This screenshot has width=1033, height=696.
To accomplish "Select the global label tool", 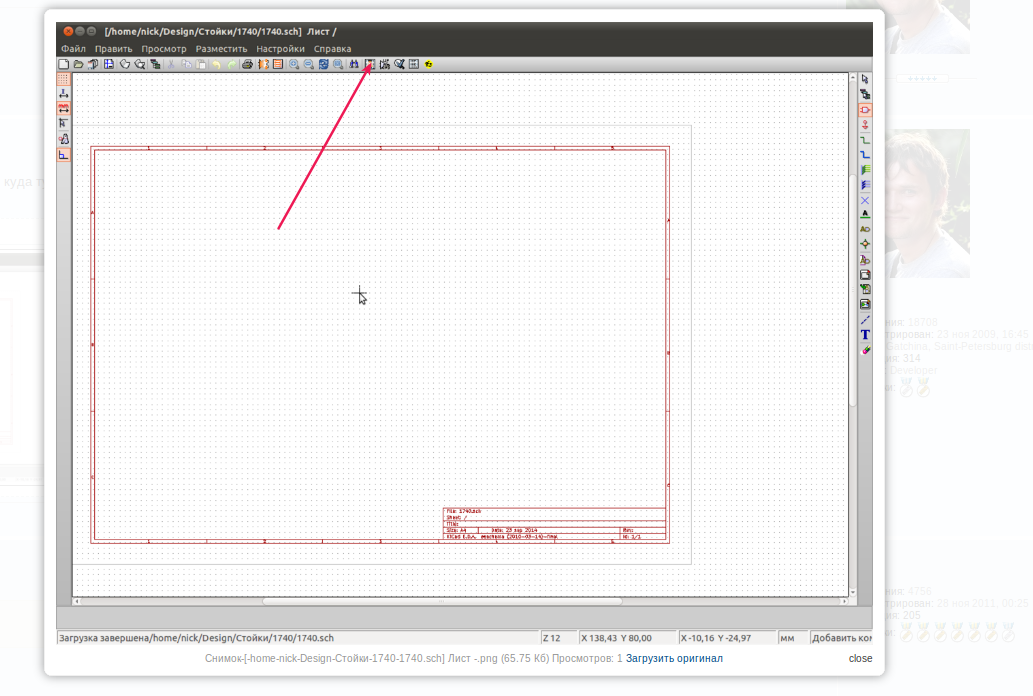I will coord(865,229).
